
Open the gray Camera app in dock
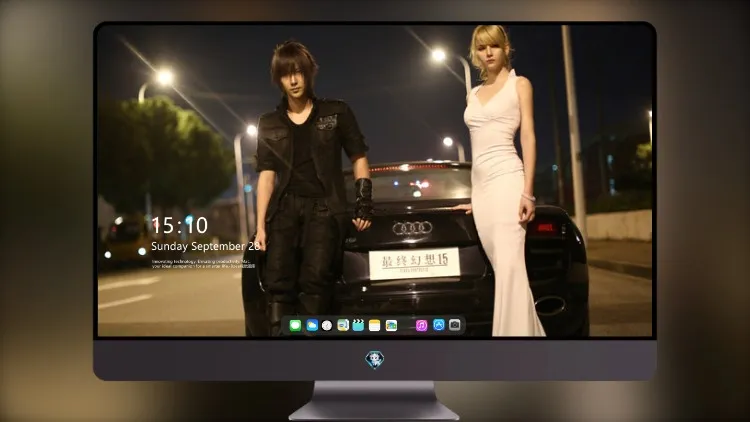click(x=455, y=325)
